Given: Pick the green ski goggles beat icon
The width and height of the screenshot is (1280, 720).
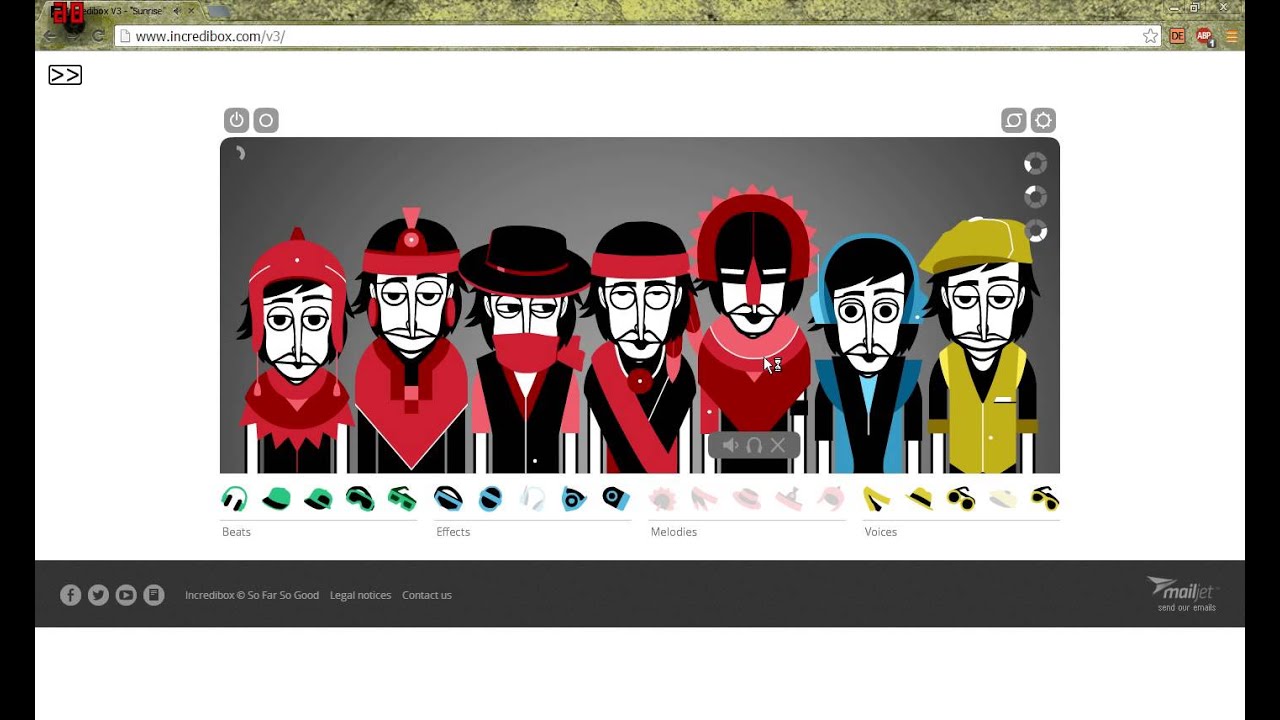Looking at the screenshot, I should 360,498.
